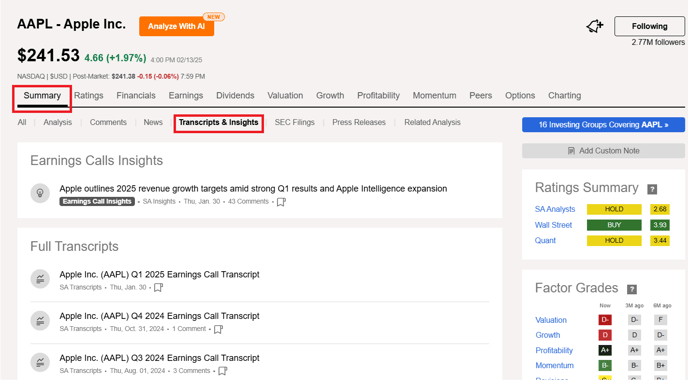Click transcript icon beside Q1 2025 transcript
The height and width of the screenshot is (386, 688).
(x=40, y=279)
